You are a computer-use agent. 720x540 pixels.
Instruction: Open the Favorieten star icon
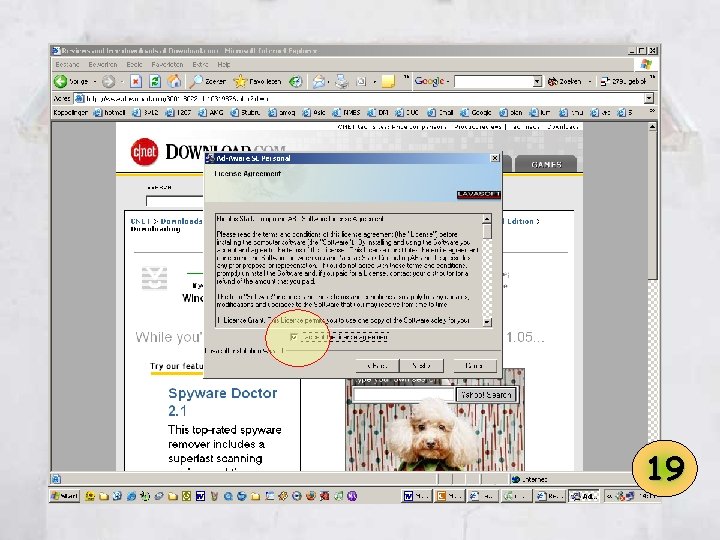tap(240, 82)
